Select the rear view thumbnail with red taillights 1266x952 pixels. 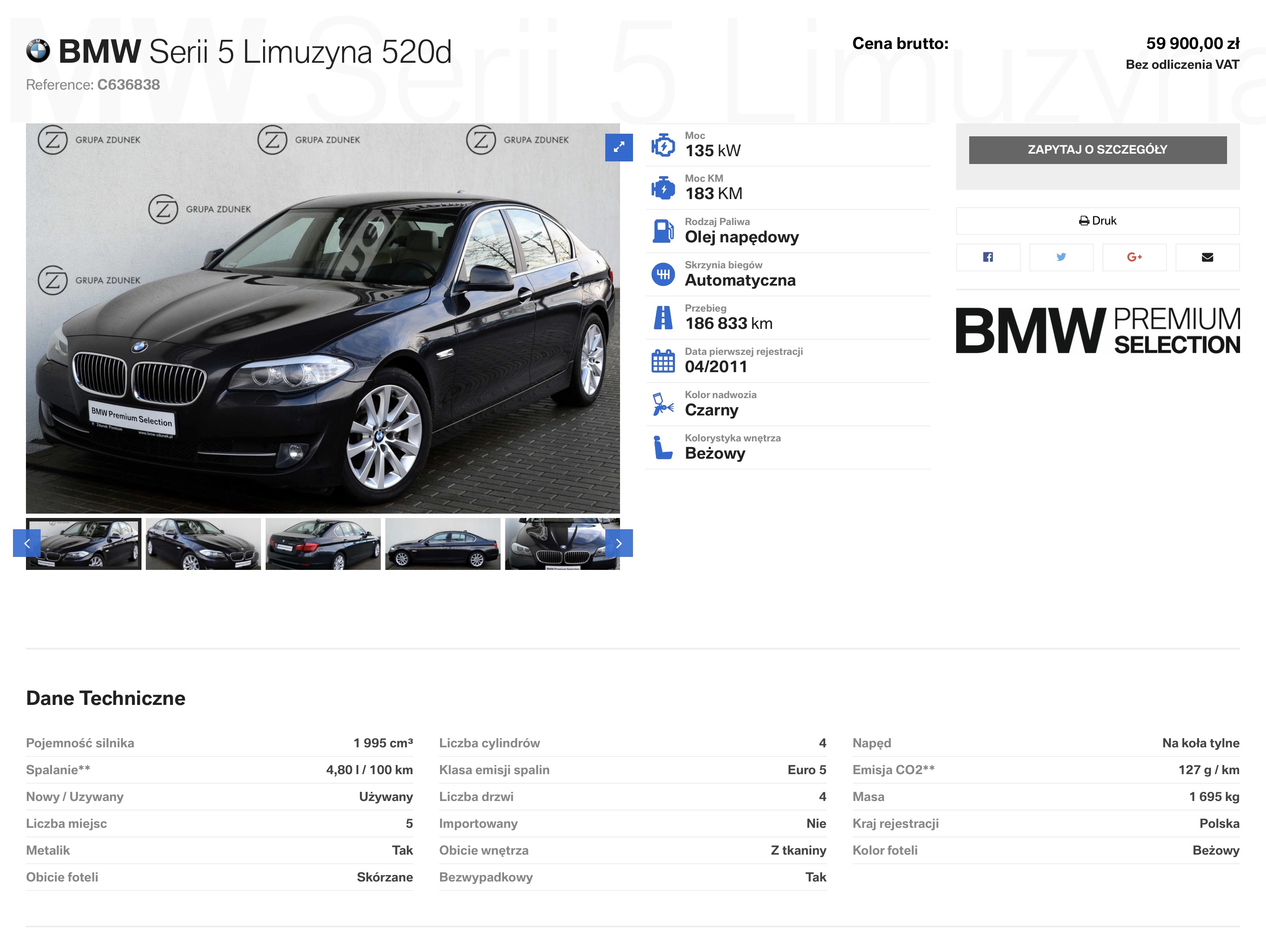[323, 544]
